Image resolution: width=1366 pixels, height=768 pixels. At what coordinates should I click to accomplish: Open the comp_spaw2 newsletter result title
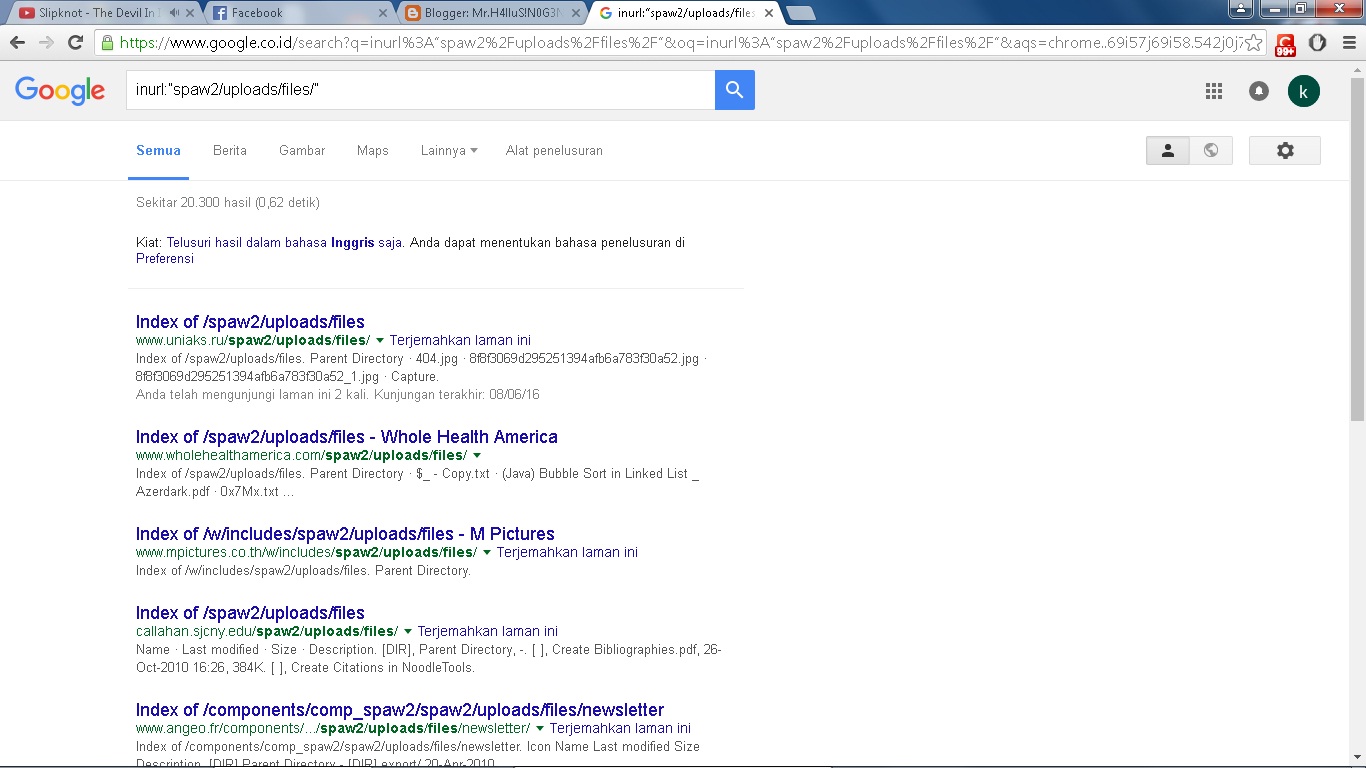point(400,710)
